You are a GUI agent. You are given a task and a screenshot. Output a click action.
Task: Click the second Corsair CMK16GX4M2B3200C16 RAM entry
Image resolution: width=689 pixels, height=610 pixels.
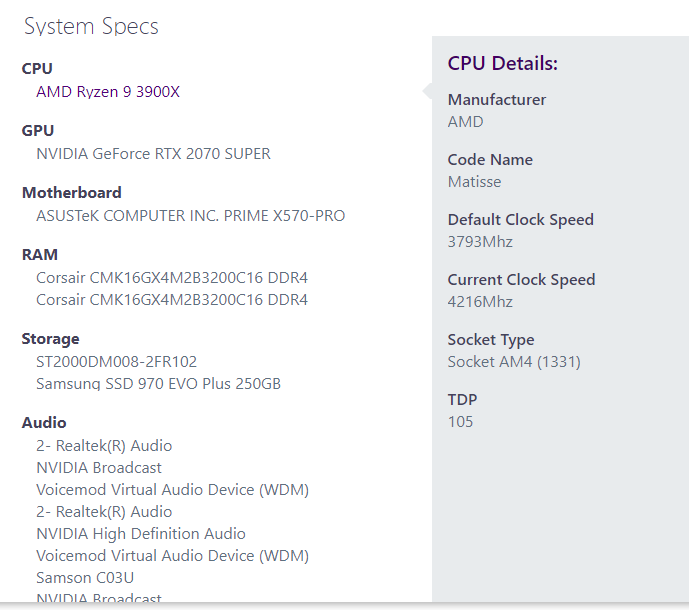pyautogui.click(x=172, y=300)
